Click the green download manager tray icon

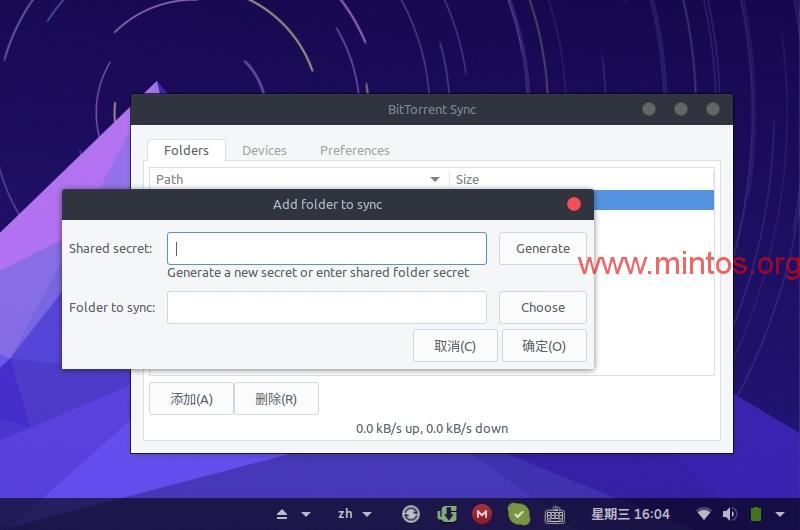(x=447, y=514)
